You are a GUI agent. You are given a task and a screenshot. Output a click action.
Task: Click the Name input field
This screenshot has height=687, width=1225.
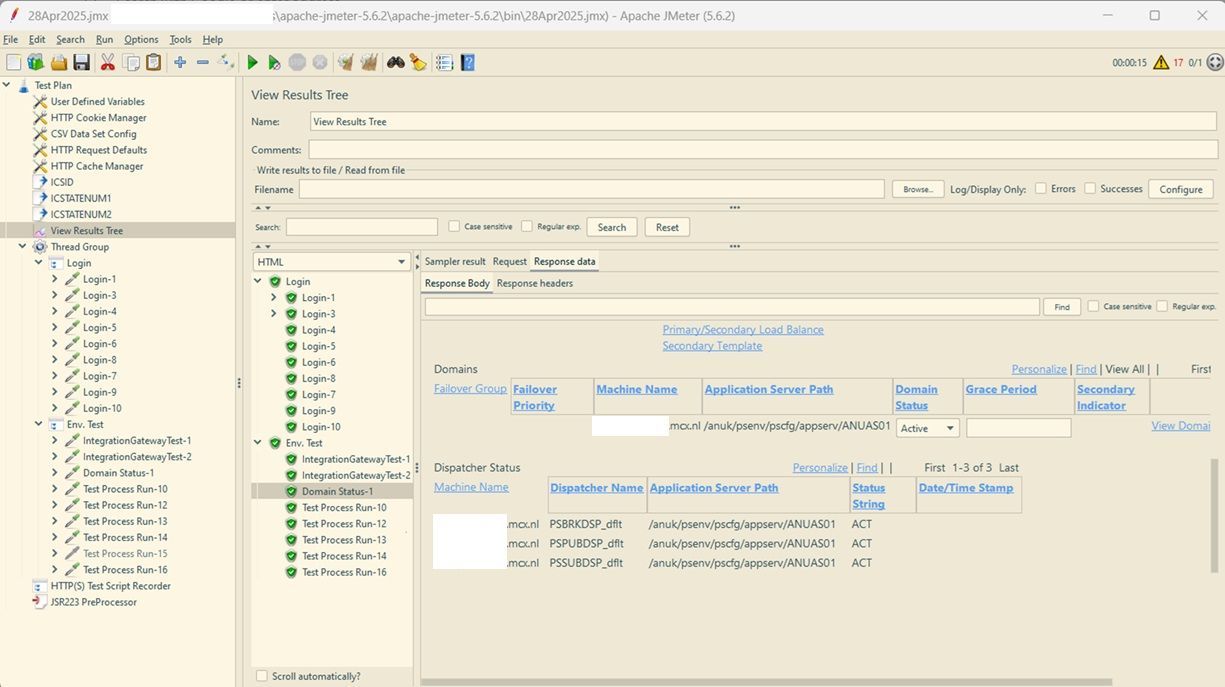click(763, 122)
